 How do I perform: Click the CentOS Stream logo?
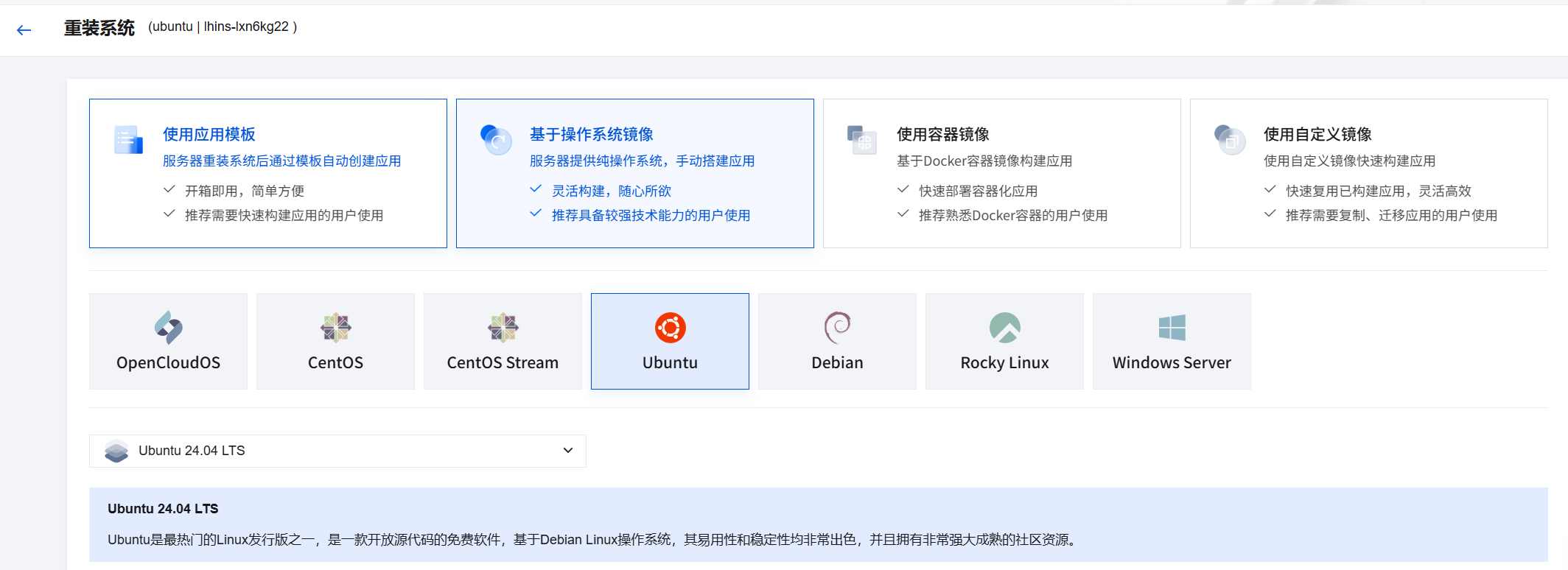503,328
